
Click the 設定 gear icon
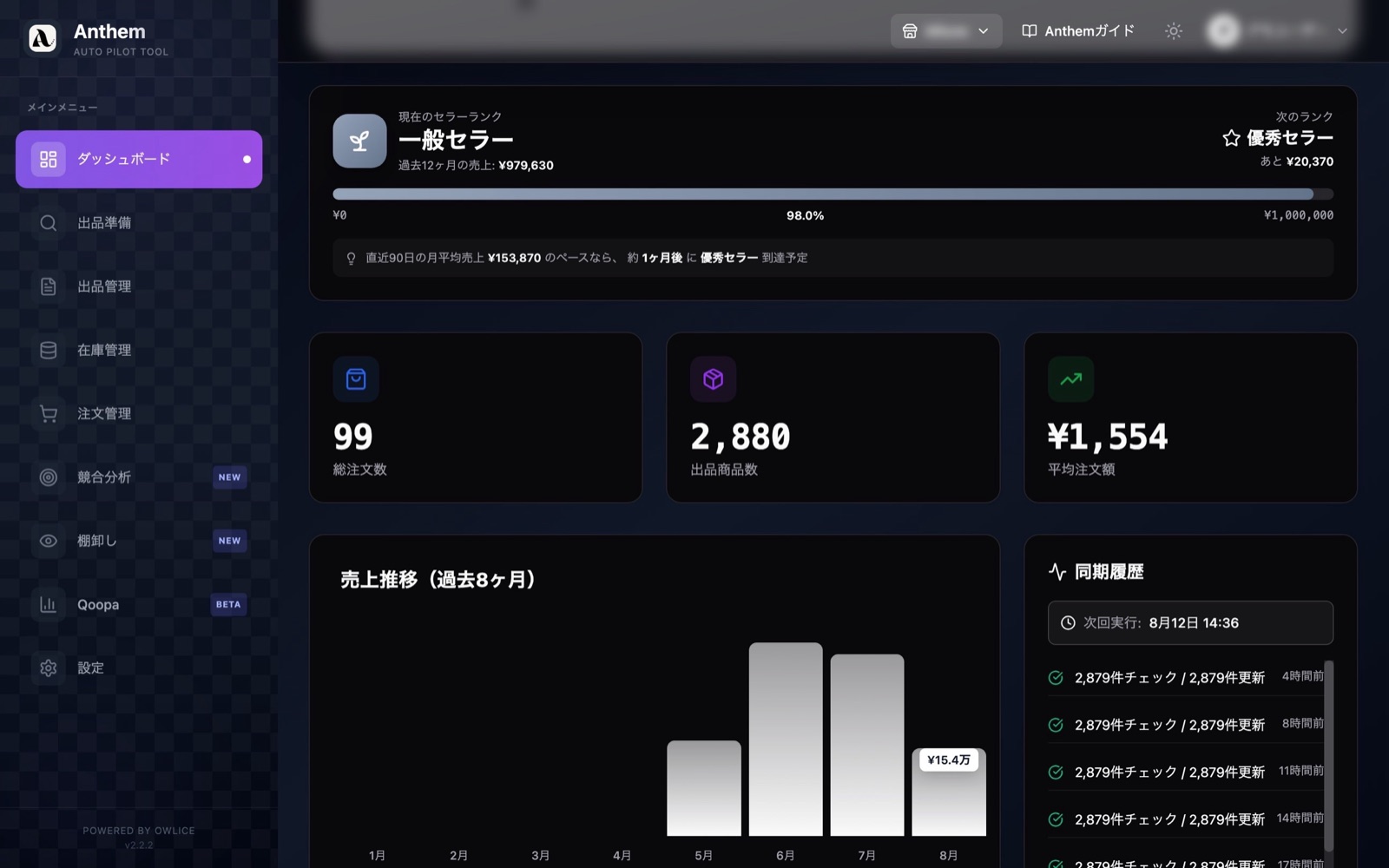(x=49, y=667)
